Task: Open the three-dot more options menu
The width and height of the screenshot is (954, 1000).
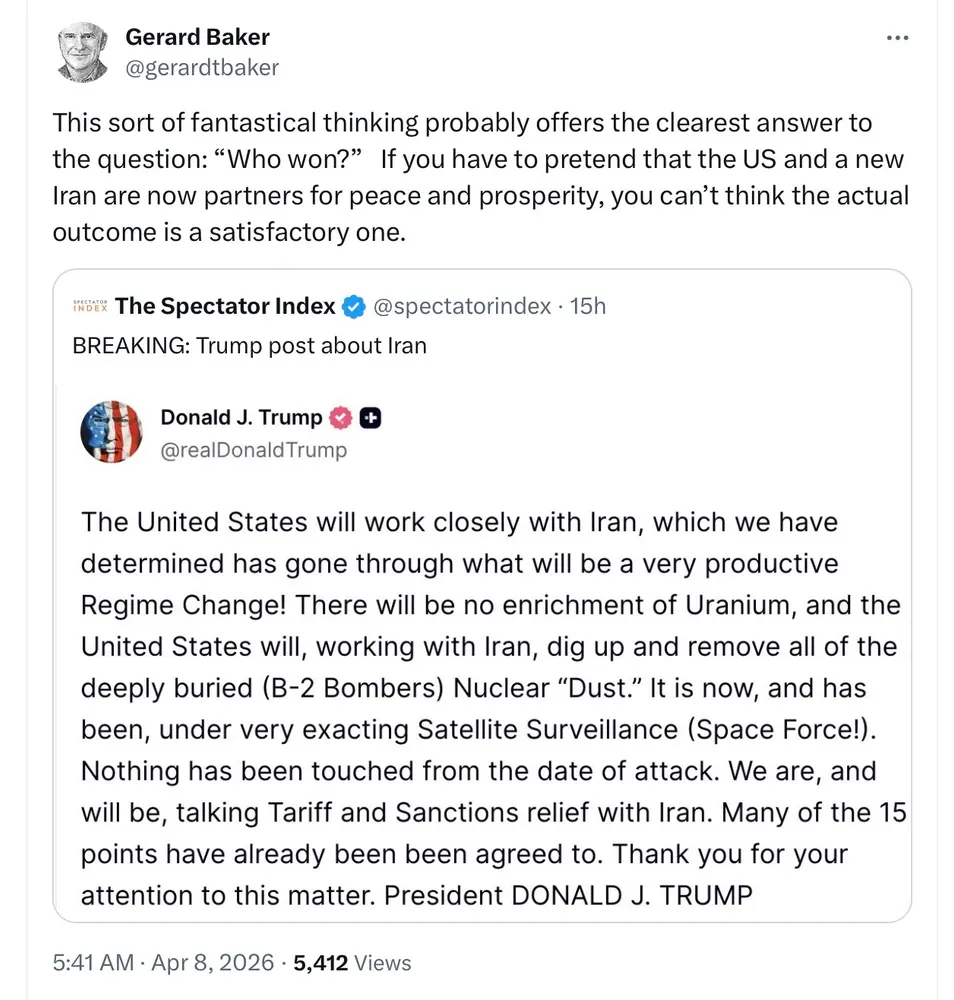Action: [x=897, y=39]
